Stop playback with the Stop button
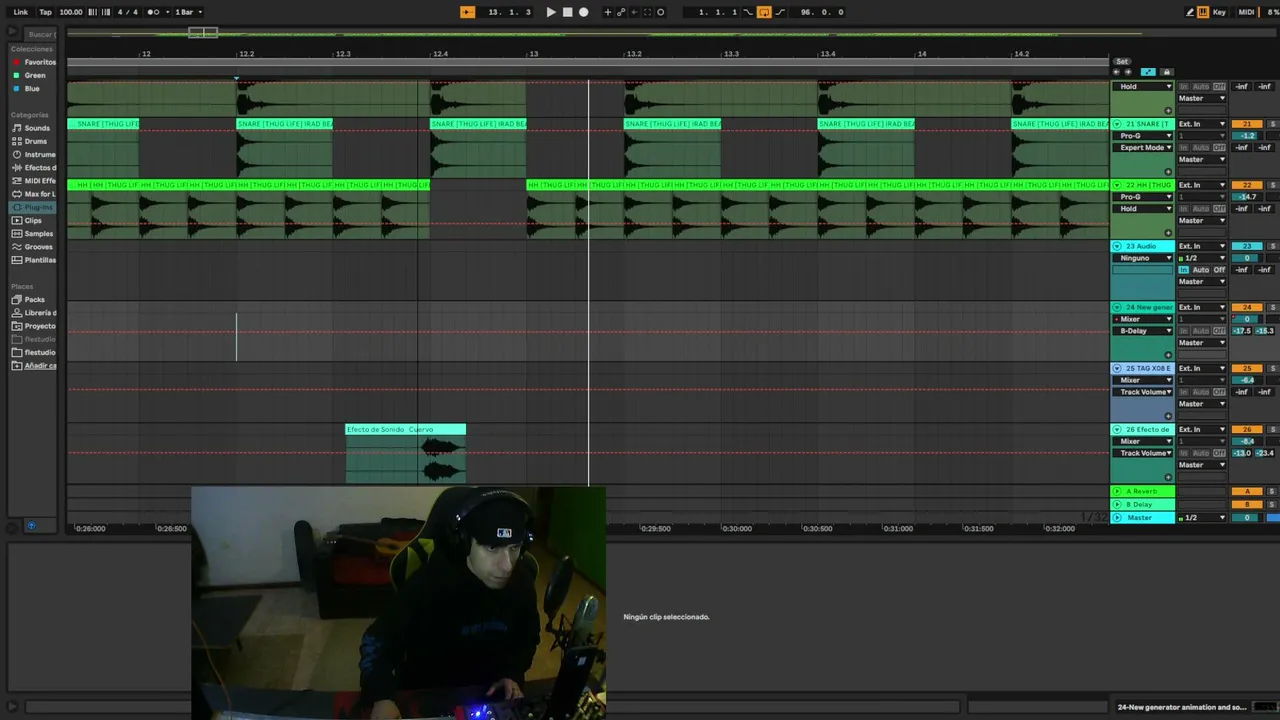This screenshot has width=1280, height=720. (567, 12)
